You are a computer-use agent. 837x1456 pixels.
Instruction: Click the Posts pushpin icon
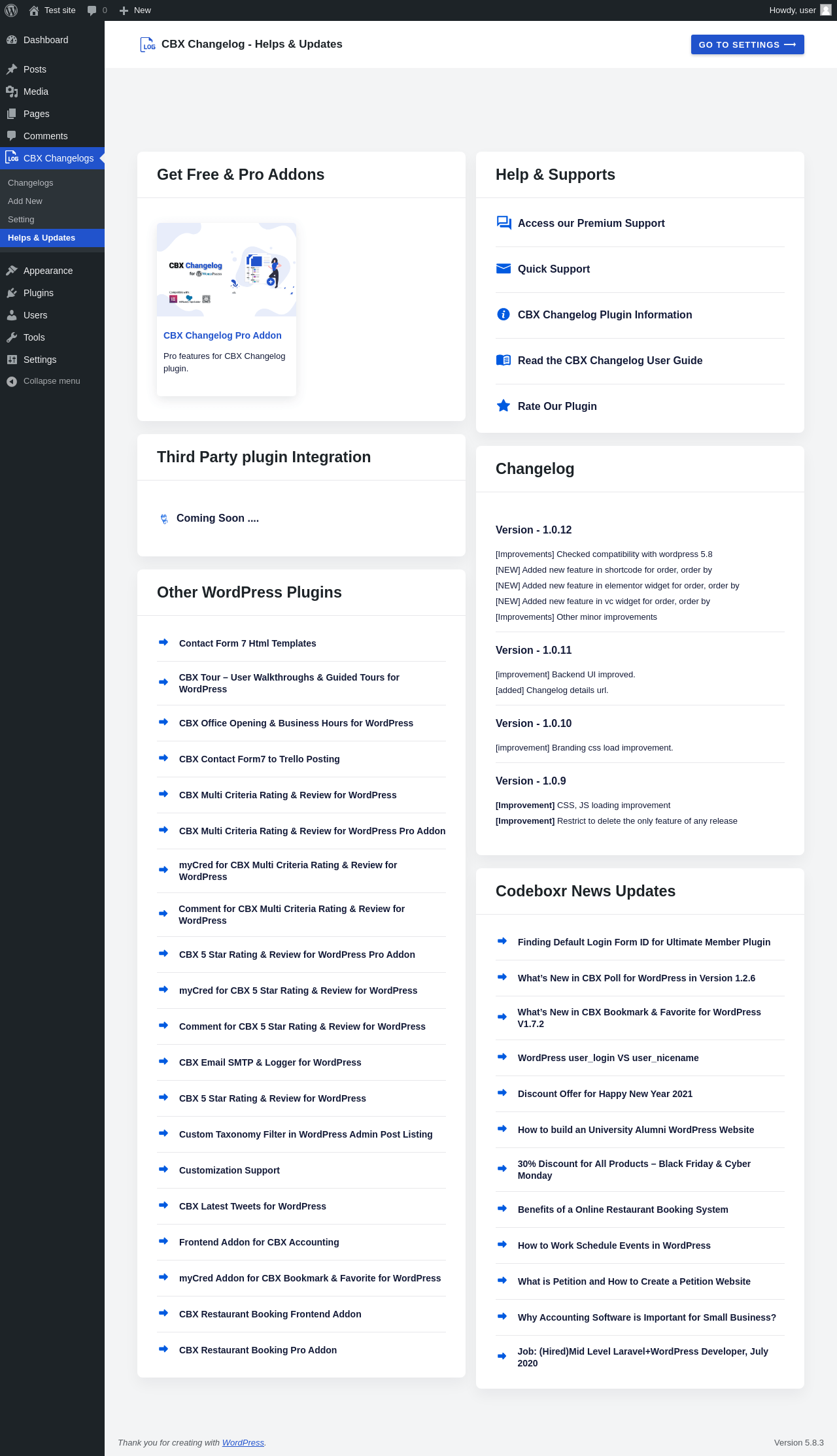[12, 69]
